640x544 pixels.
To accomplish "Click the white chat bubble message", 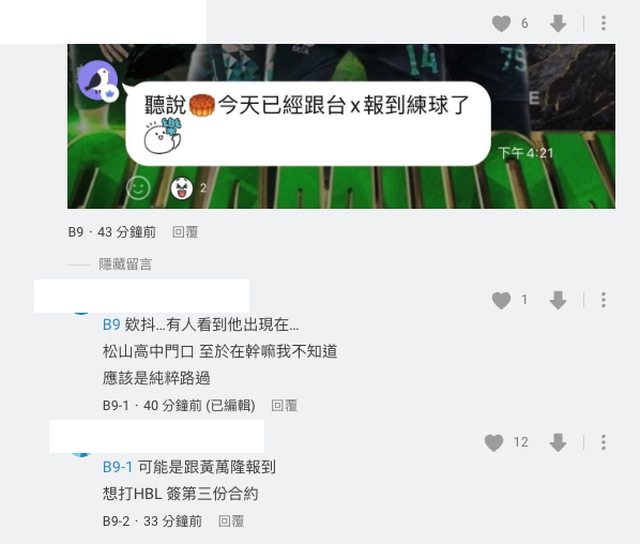I will [x=308, y=124].
